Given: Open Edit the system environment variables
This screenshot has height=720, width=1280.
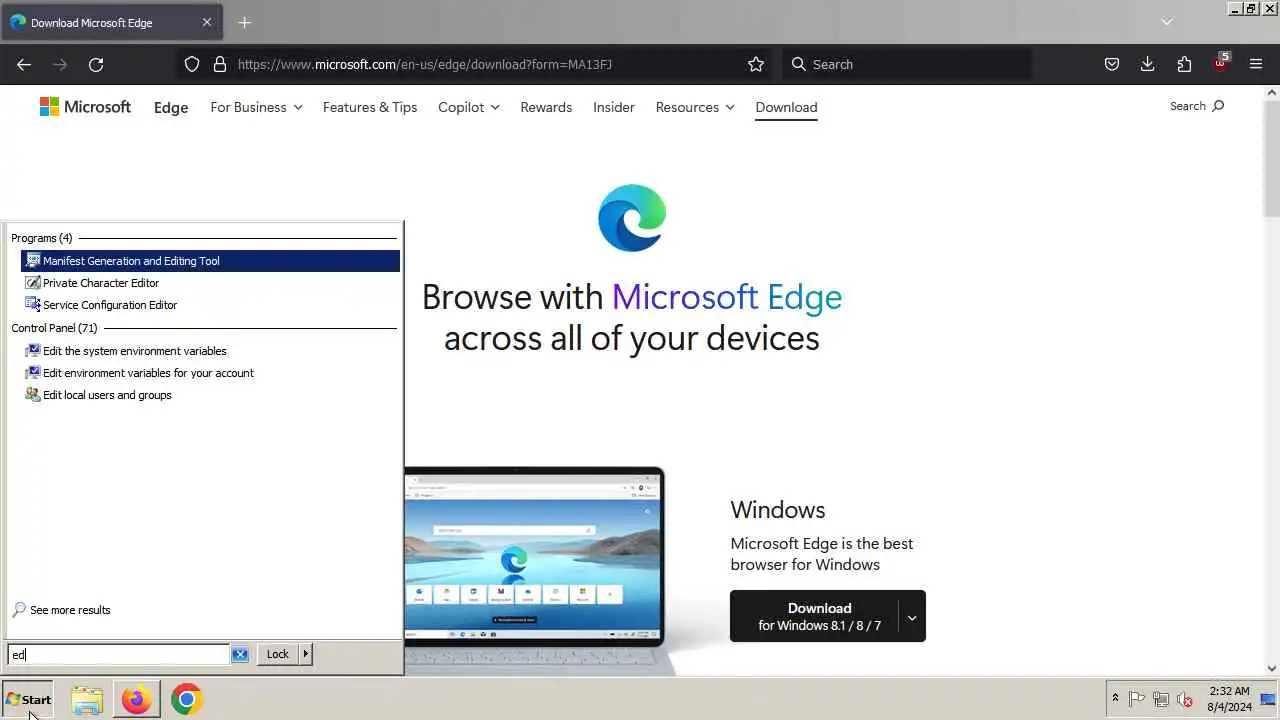Looking at the screenshot, I should 210,351.
